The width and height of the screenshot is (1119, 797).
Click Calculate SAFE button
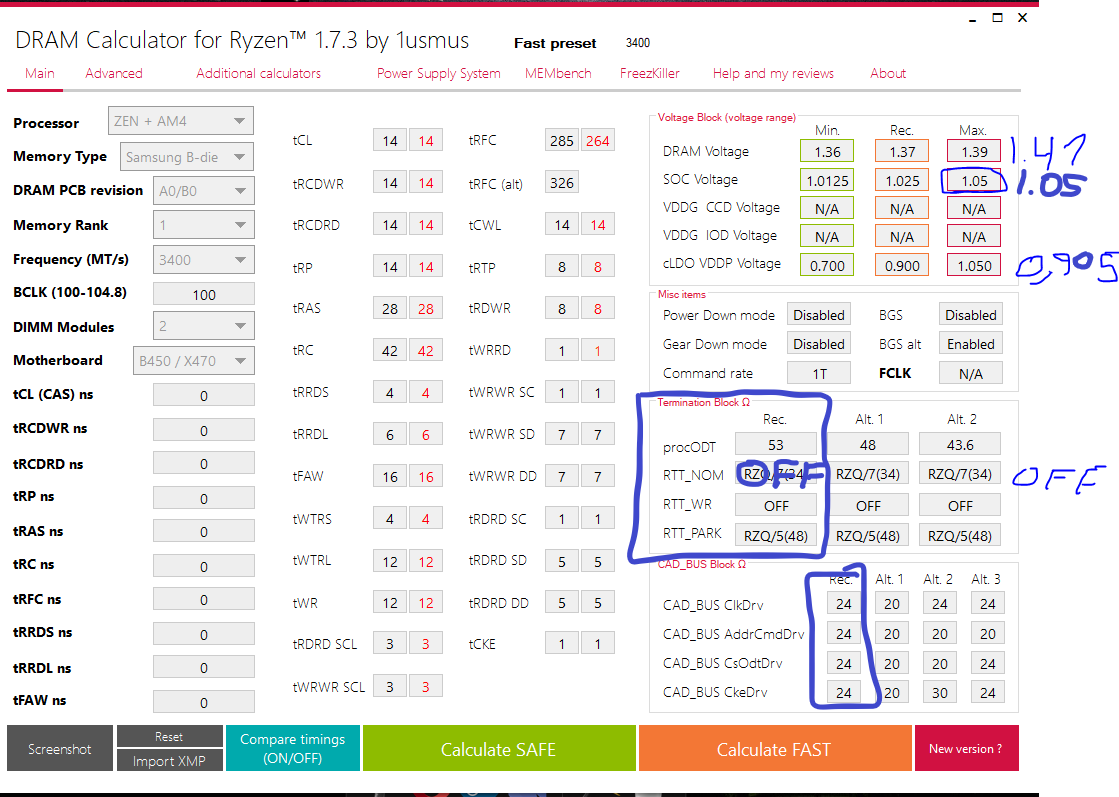point(499,748)
